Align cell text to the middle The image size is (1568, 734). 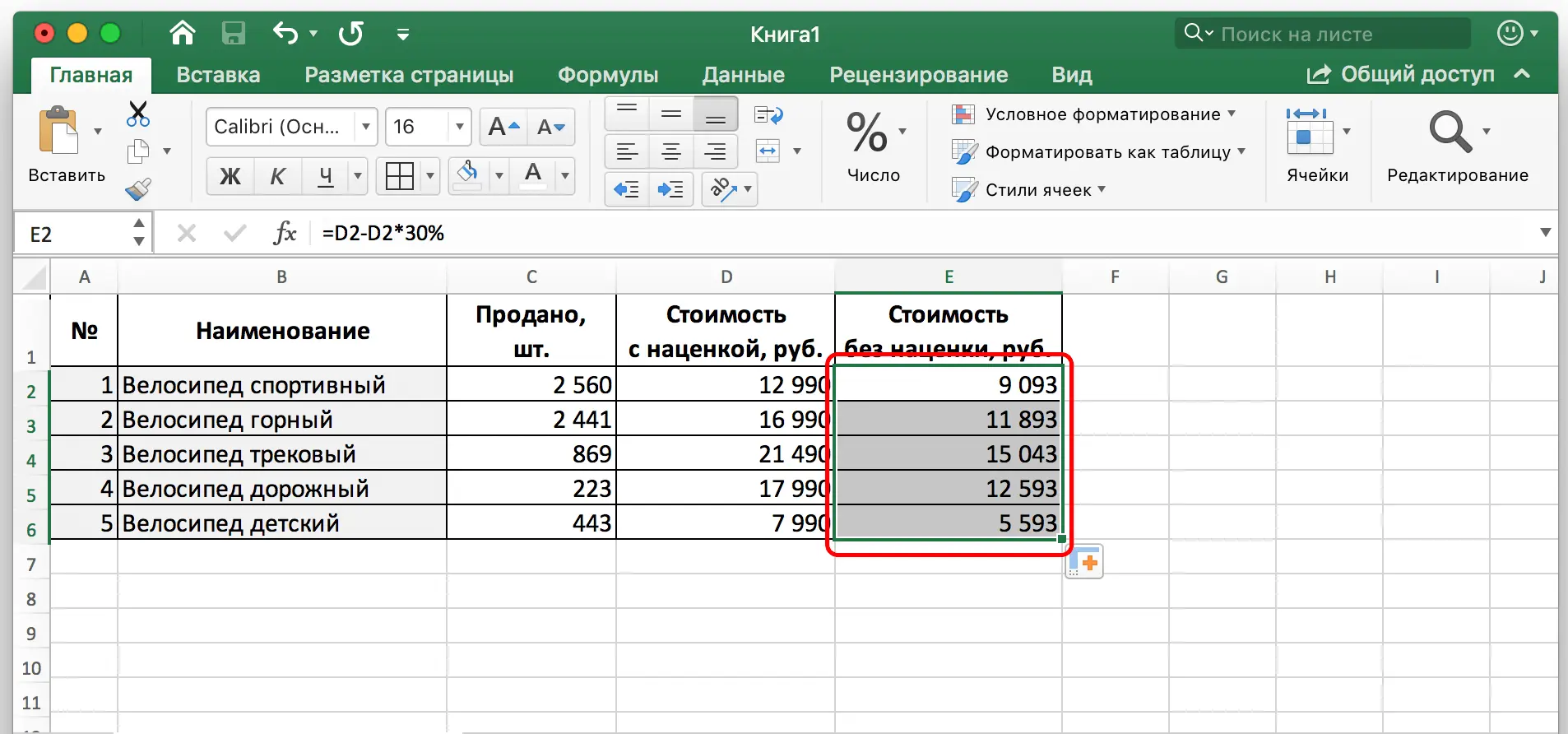pyautogui.click(x=671, y=114)
